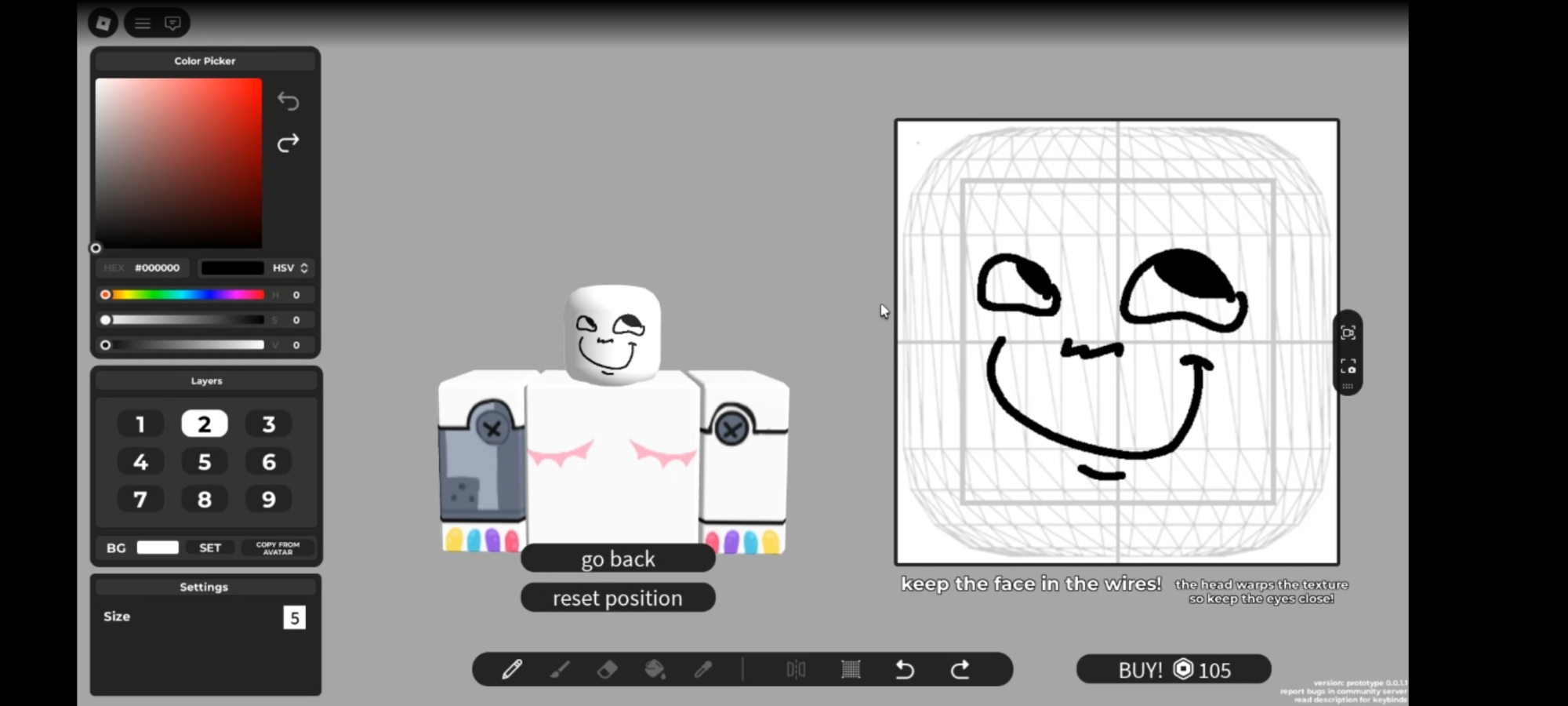
Task: Toggle mirror symmetry drawing mode
Action: point(796,669)
